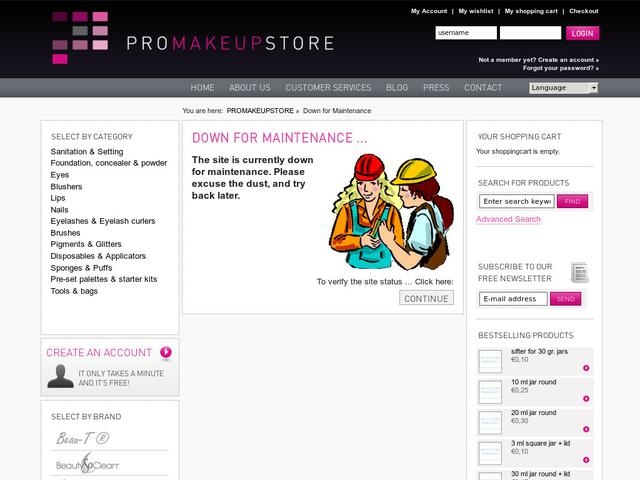640x480 pixels.
Task: Open the Language dropdown
Action: click(x=563, y=88)
